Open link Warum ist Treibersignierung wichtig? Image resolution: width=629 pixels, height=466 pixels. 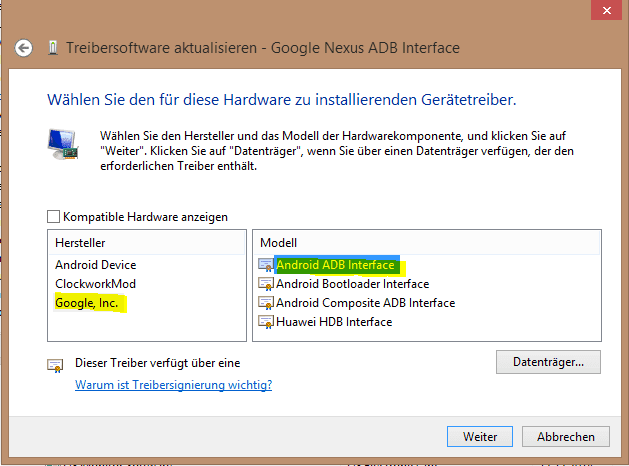[x=174, y=384]
